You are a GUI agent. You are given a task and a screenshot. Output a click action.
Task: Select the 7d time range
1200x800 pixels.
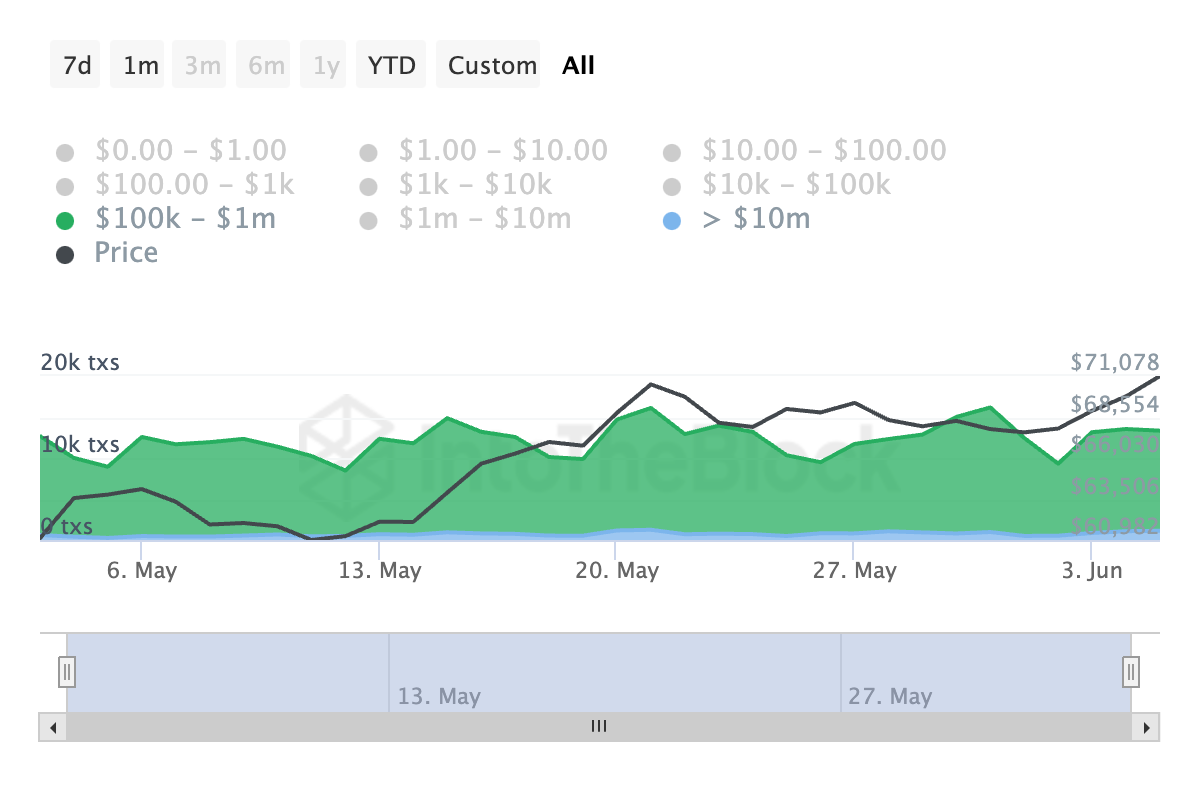76,66
